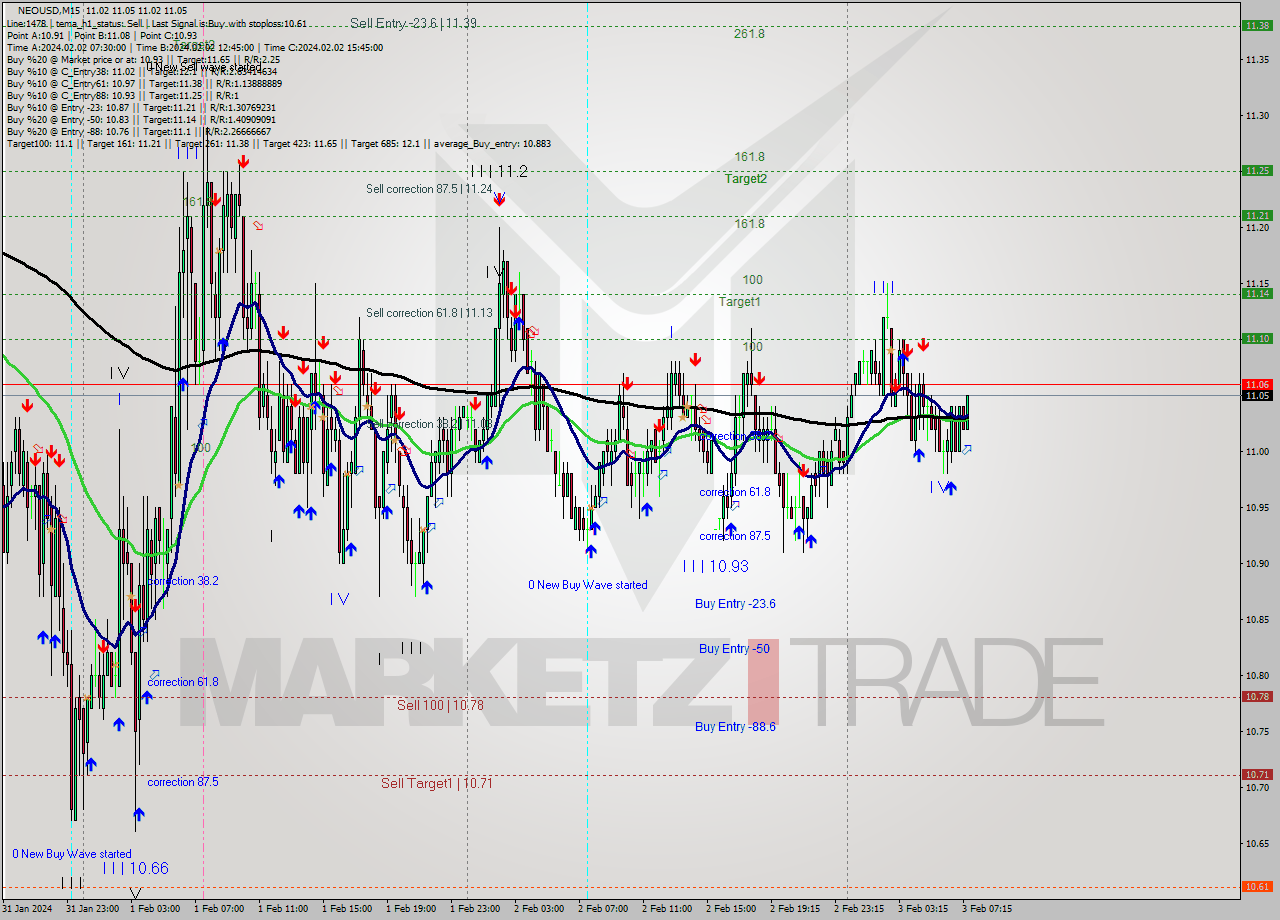Viewport: 1280px width, 920px height.
Task: Click the 'Point A:10.91 | Point B:11.08' line
Action: [x=102, y=35]
